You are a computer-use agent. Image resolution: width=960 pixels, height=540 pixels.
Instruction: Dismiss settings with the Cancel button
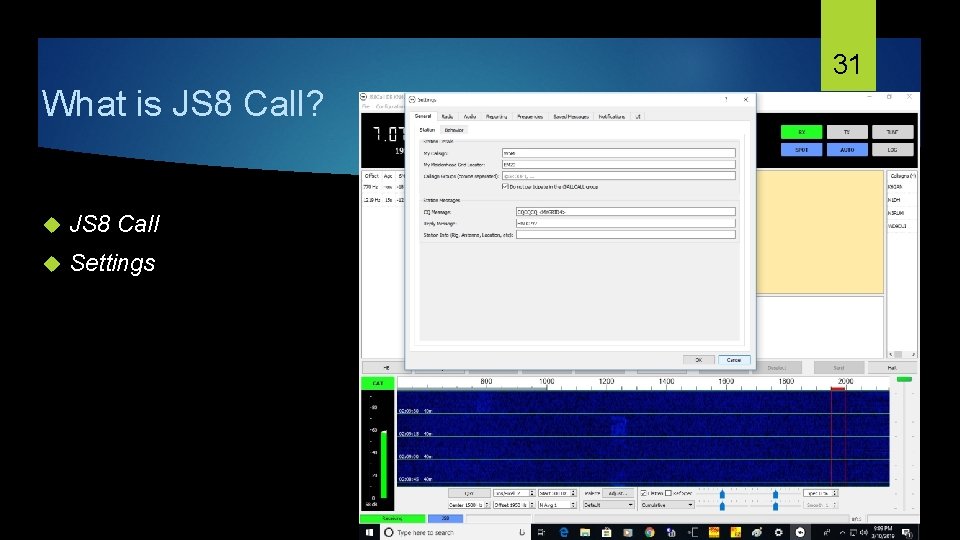pyautogui.click(x=734, y=360)
